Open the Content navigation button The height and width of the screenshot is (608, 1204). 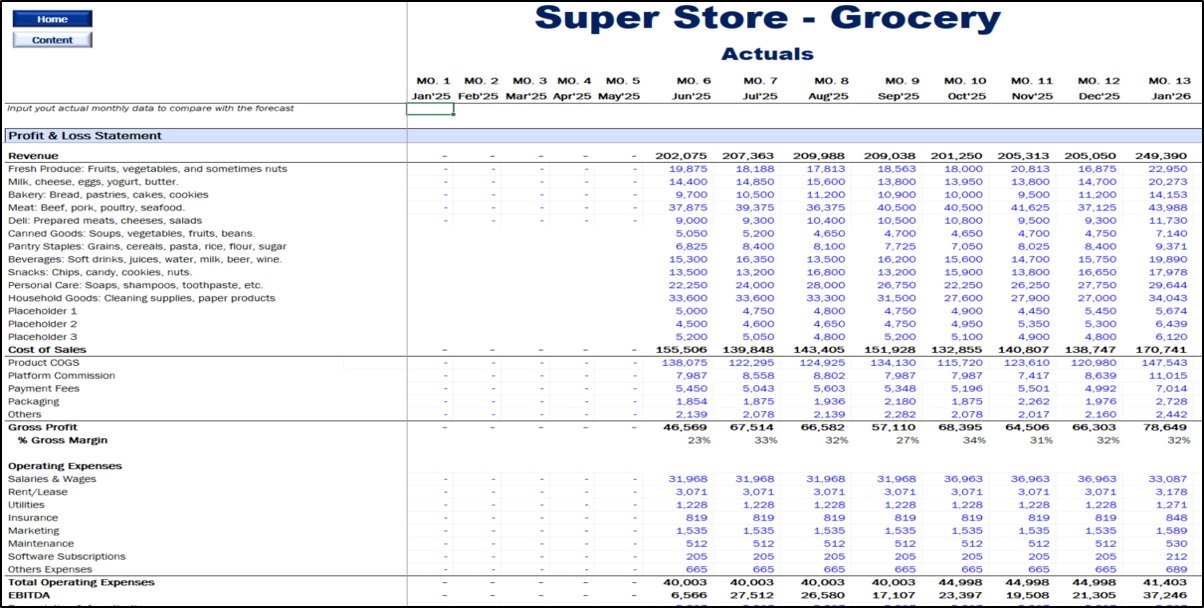coord(52,40)
